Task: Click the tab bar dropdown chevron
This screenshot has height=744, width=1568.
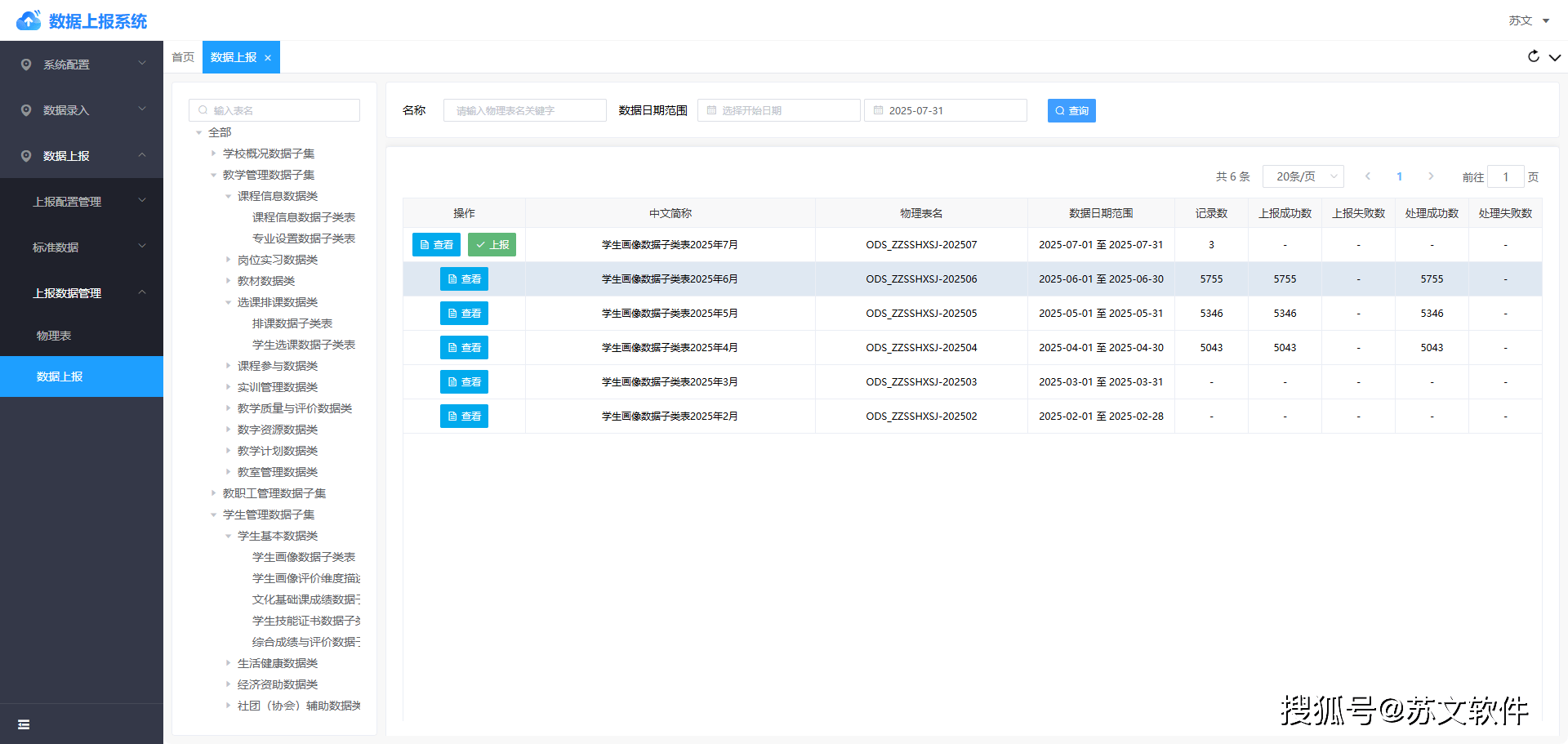Action: click(1554, 57)
